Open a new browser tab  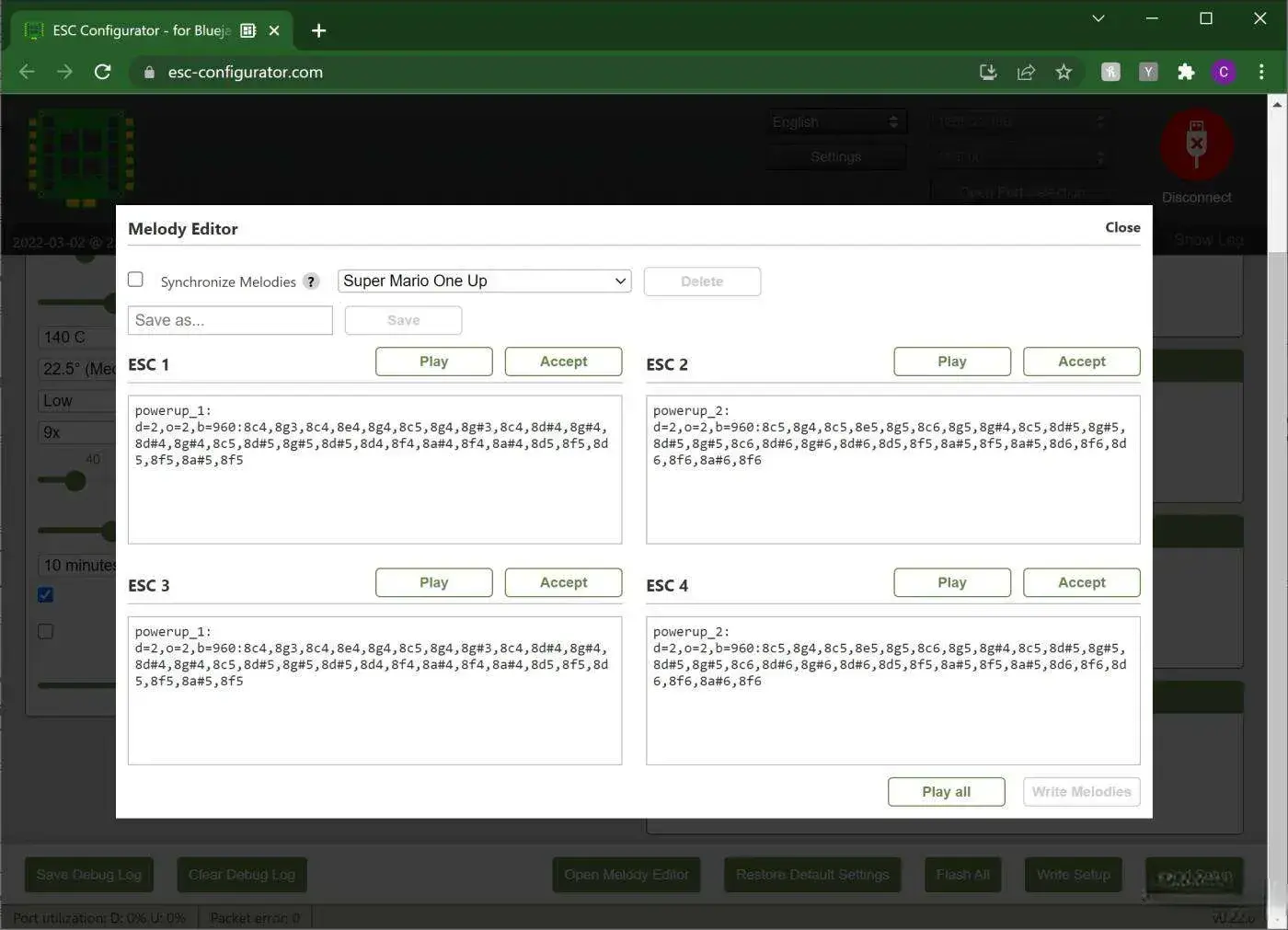point(318,30)
